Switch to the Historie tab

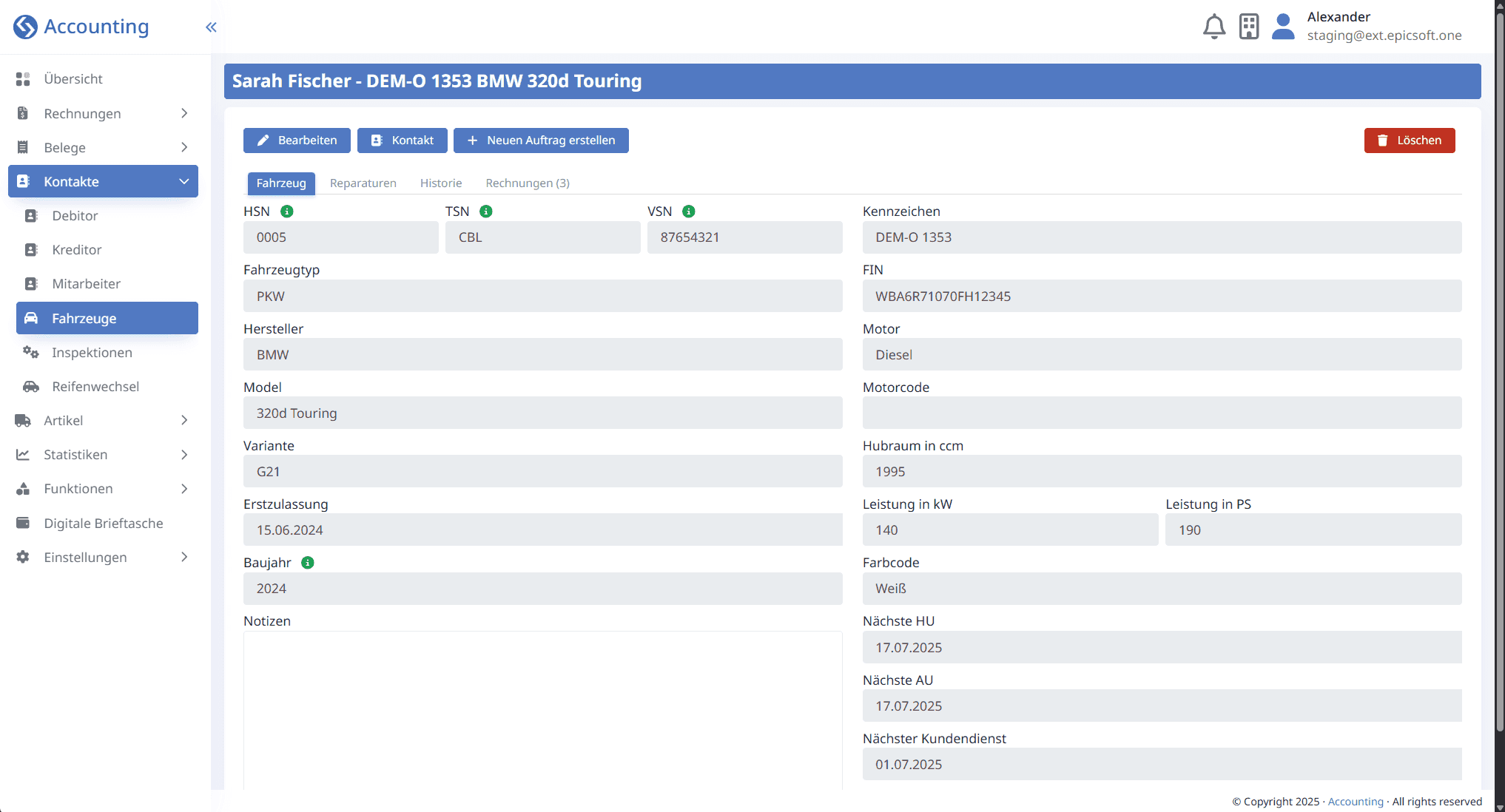[x=441, y=183]
